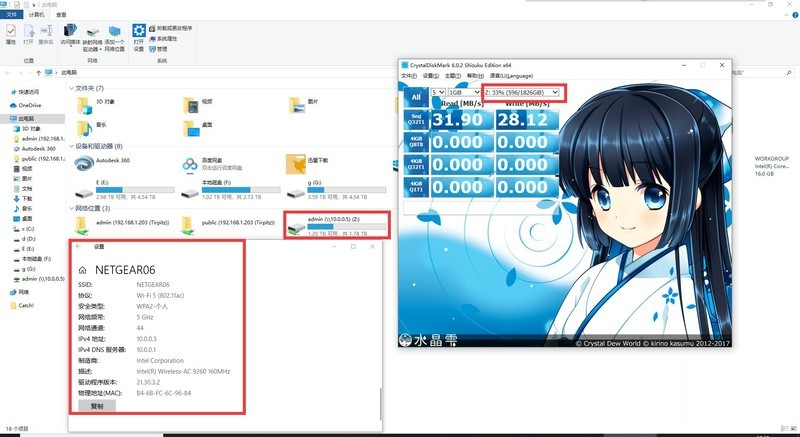
Task: Click the 复制 button in Settings window
Action: point(97,406)
